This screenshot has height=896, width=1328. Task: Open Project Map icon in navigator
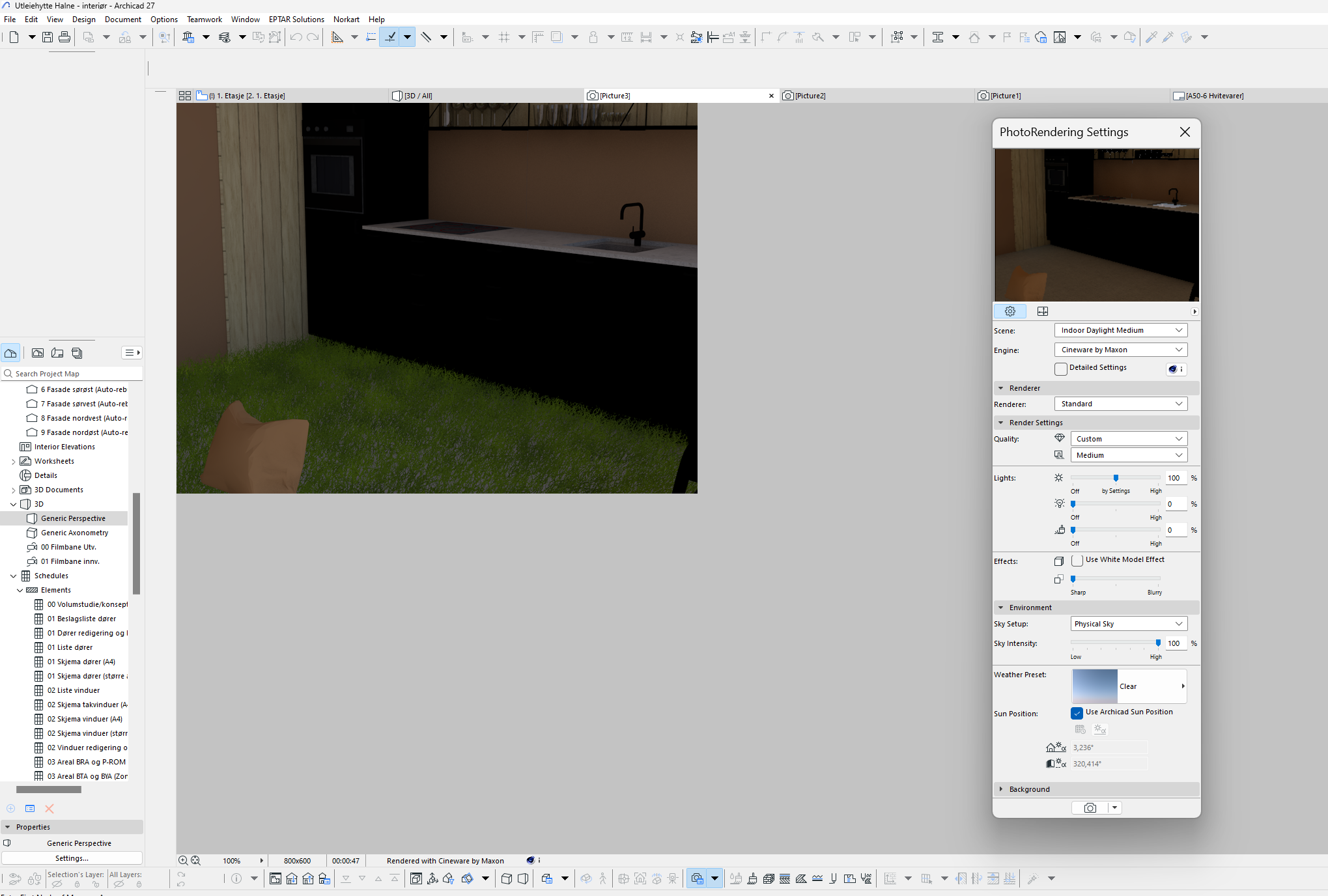pyautogui.click(x=10, y=353)
